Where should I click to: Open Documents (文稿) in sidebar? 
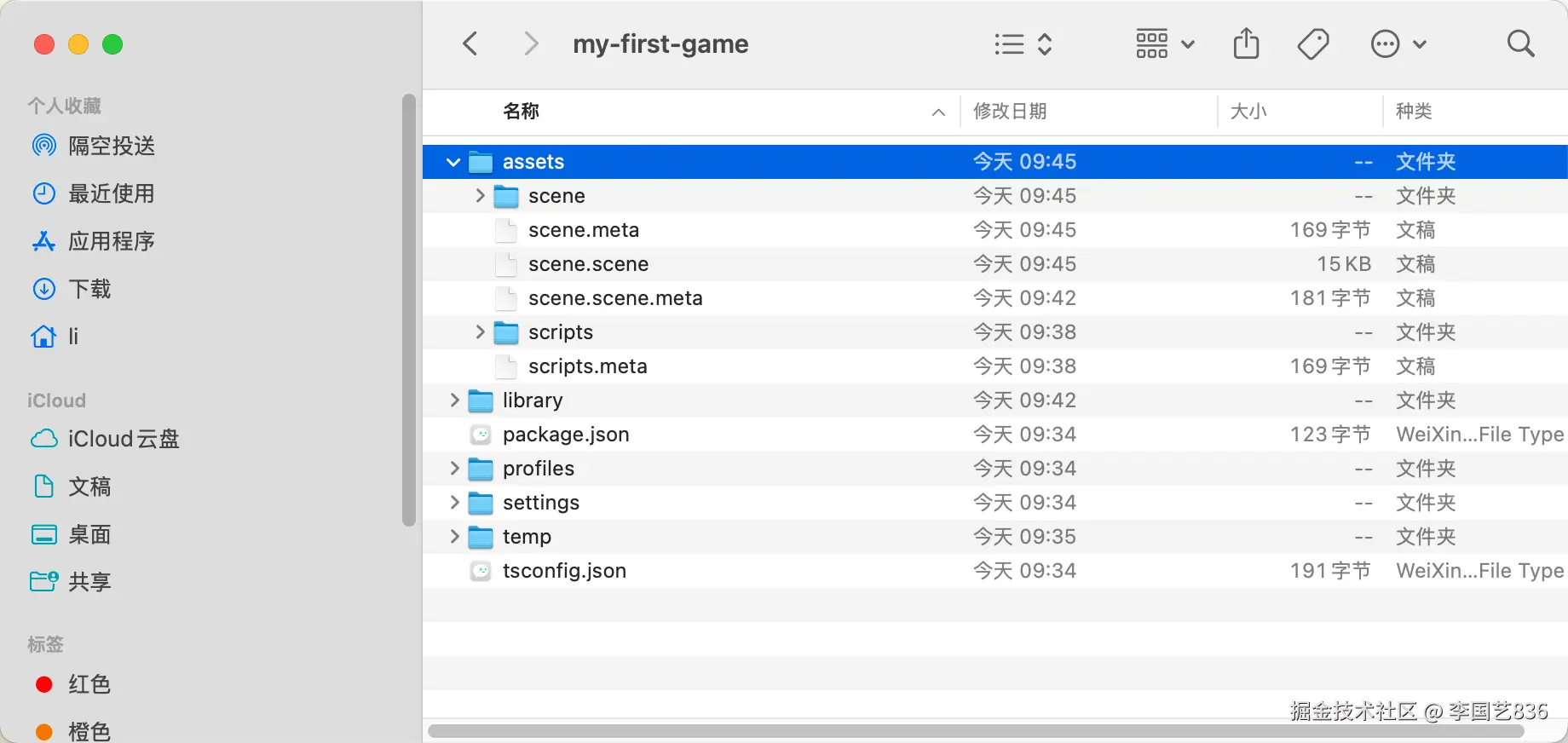(72, 487)
